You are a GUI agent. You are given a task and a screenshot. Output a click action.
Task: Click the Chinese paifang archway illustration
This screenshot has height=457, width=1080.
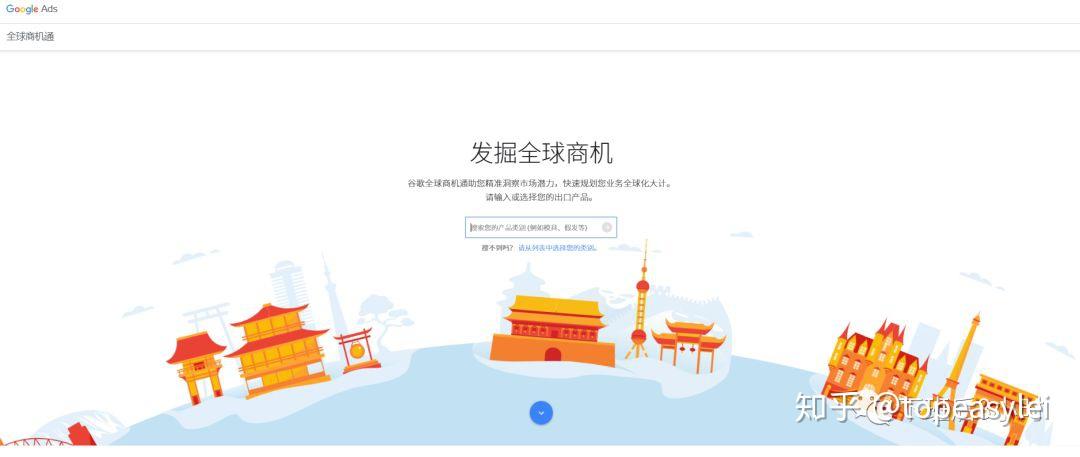[688, 346]
